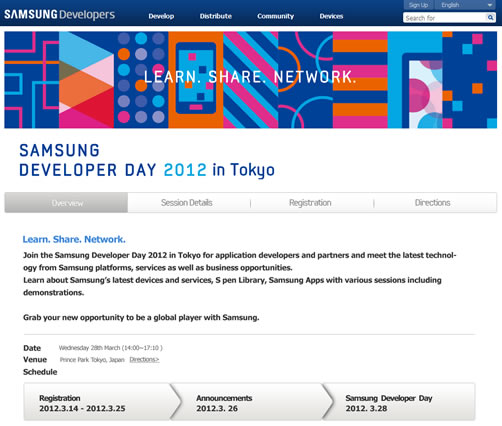Viewport: 502px width, 426px height.
Task: Open the Develop menu
Action: click(x=161, y=16)
